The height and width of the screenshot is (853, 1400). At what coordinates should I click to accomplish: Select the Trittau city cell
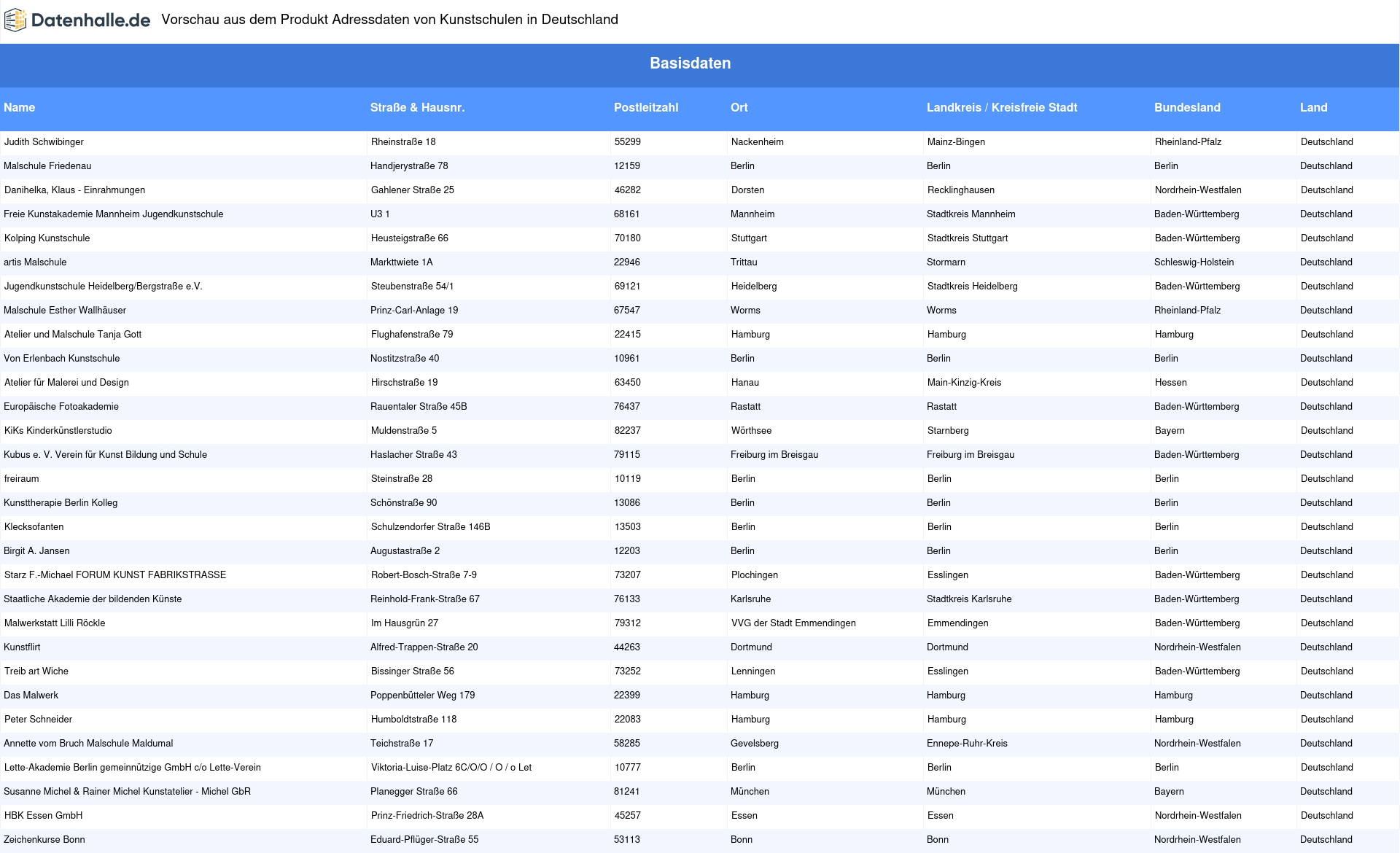[x=744, y=262]
